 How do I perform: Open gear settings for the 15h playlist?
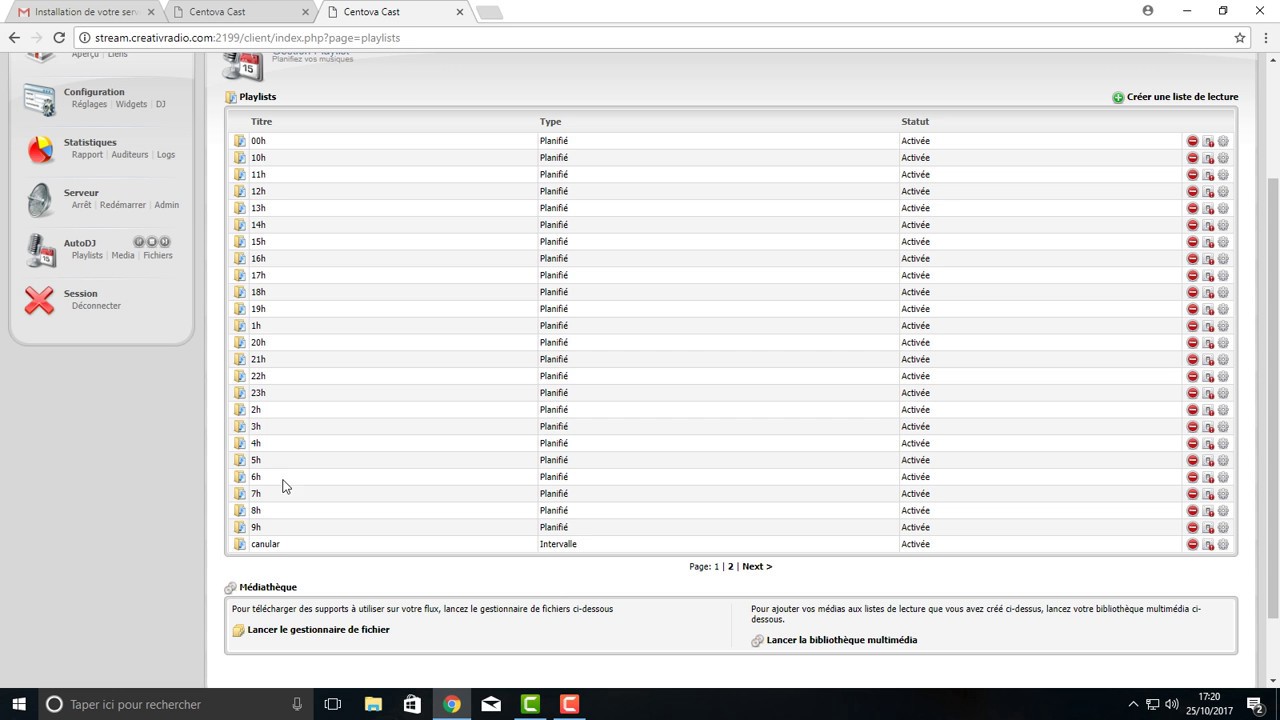pyautogui.click(x=1222, y=242)
